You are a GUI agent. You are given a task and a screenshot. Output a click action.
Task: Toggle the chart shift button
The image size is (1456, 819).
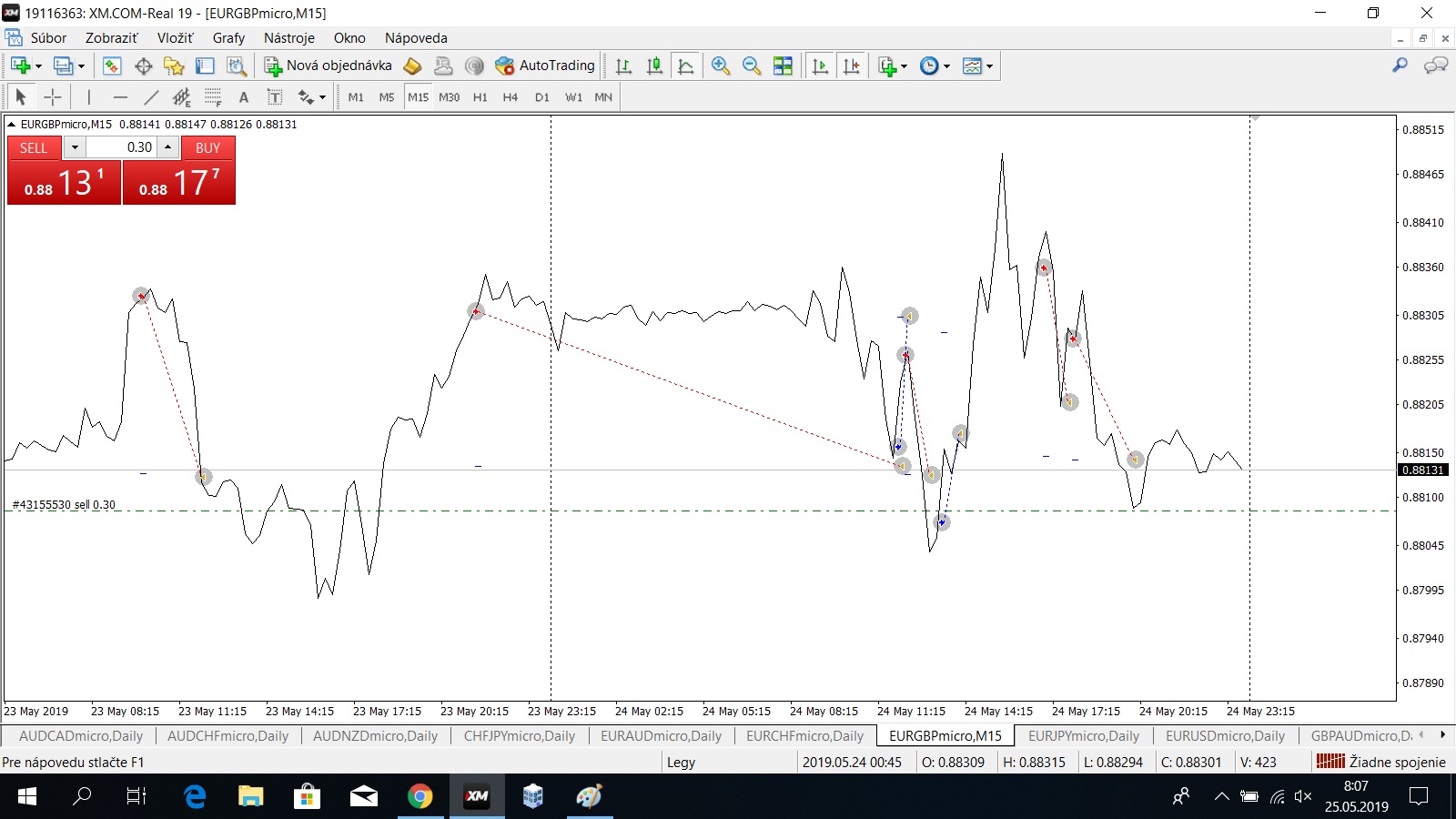pos(851,66)
